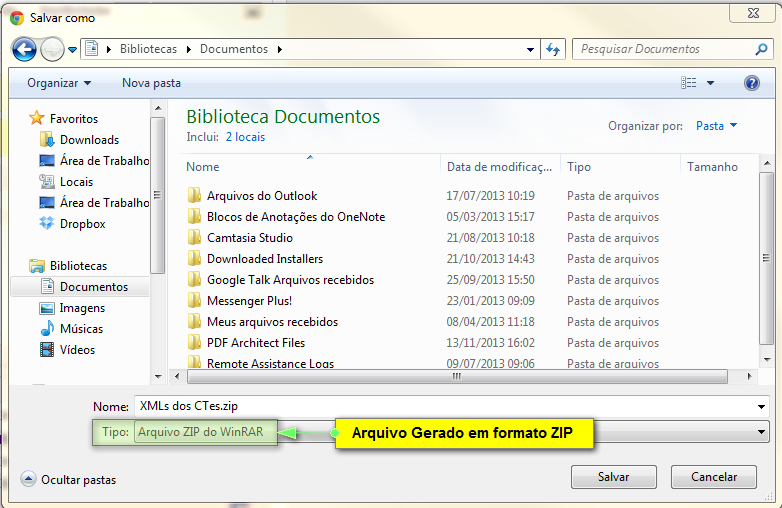Click the change view icon

coord(689,83)
